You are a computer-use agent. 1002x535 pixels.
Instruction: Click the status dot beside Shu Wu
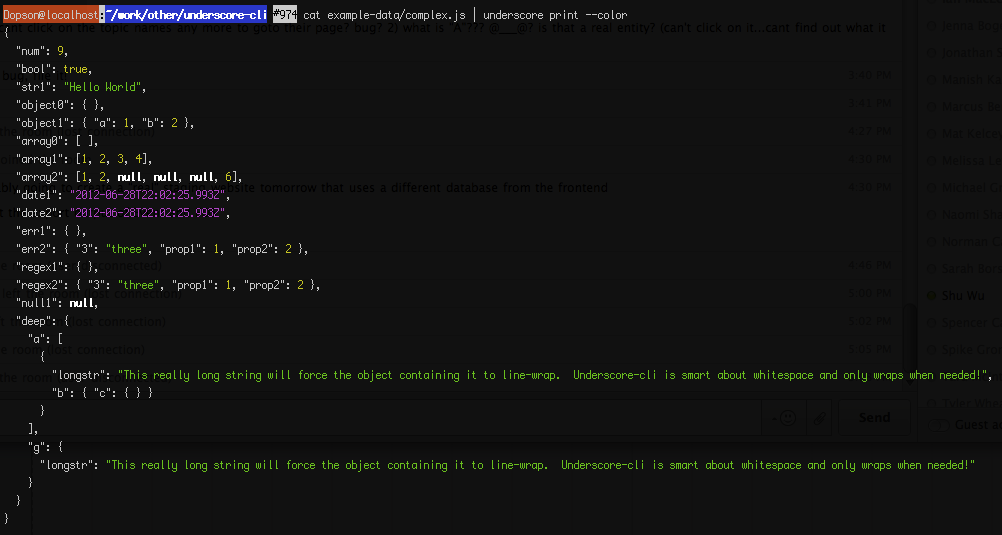[x=931, y=295]
